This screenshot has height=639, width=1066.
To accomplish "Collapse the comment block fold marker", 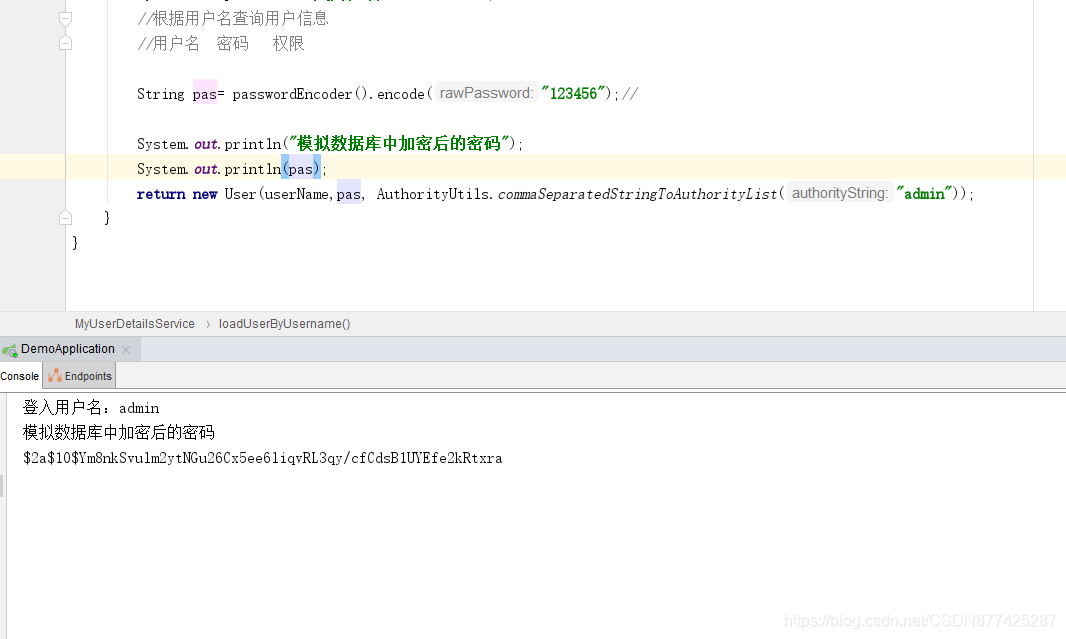I will (65, 19).
